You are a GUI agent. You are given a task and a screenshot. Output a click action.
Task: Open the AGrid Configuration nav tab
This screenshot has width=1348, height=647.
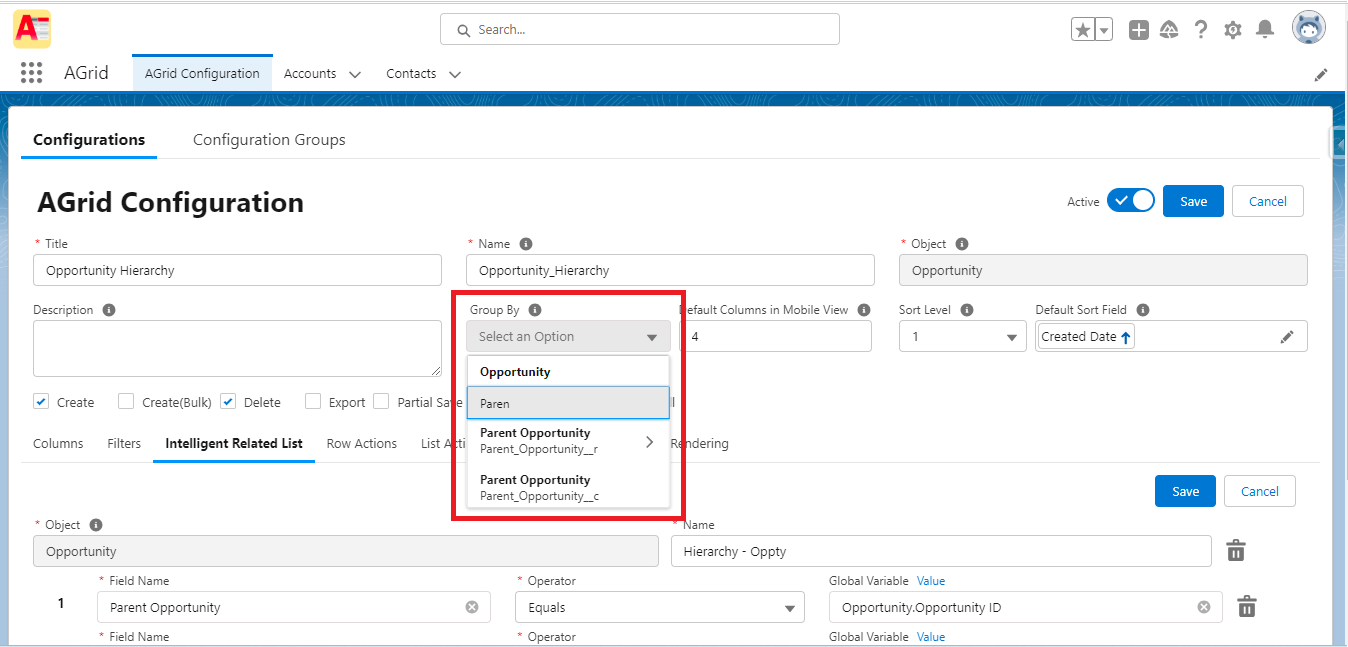point(202,74)
